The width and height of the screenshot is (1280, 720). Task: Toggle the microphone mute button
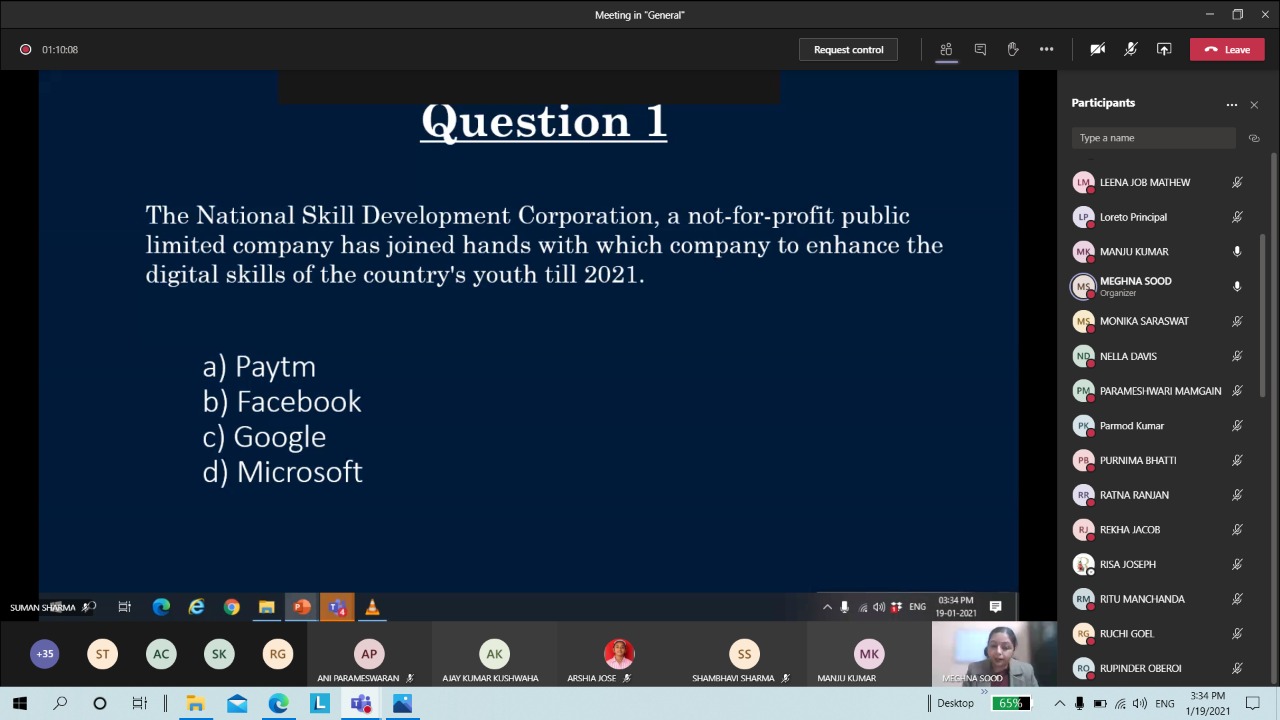1131,49
